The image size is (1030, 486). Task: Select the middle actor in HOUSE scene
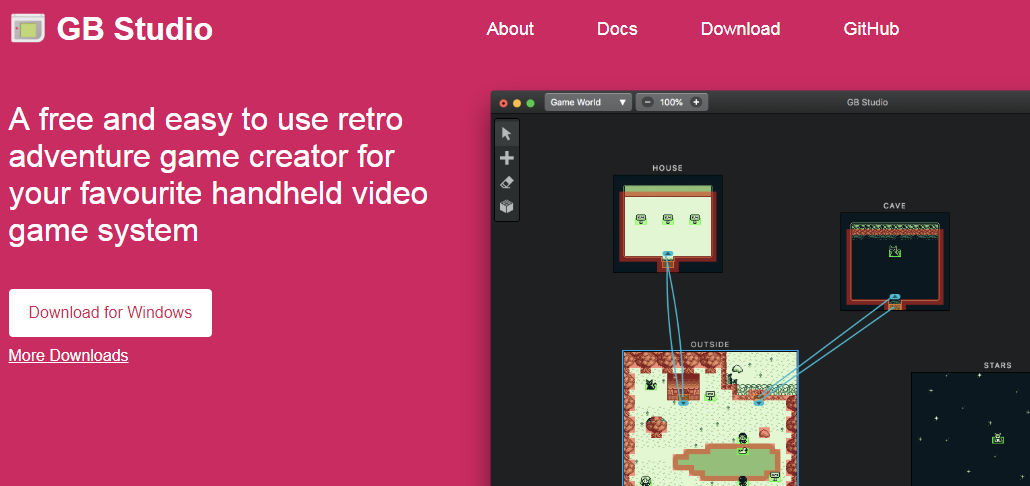point(668,219)
